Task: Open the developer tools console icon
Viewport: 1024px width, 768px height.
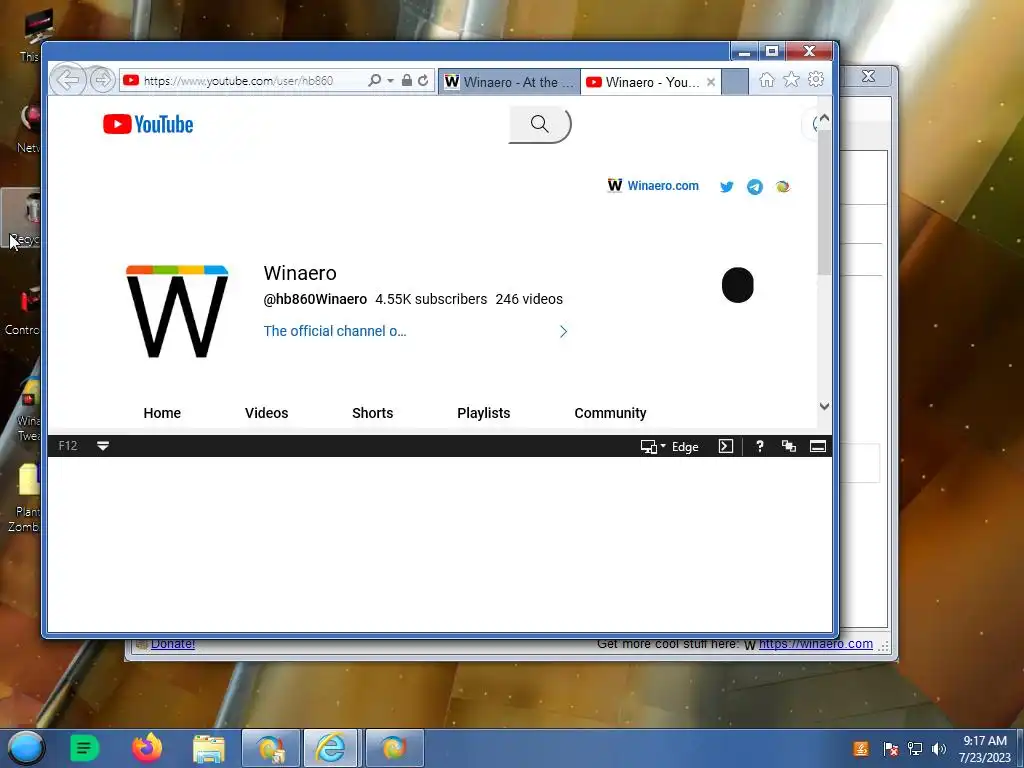Action: click(x=726, y=446)
